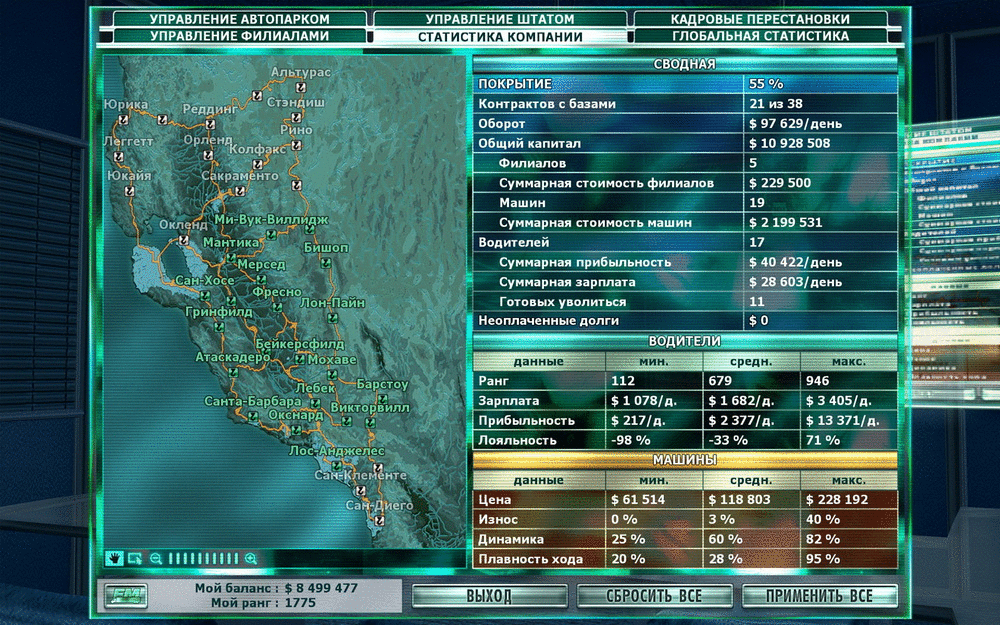Select the hand pan tool under the map
Image resolution: width=1000 pixels, height=625 pixels.
coord(114,559)
